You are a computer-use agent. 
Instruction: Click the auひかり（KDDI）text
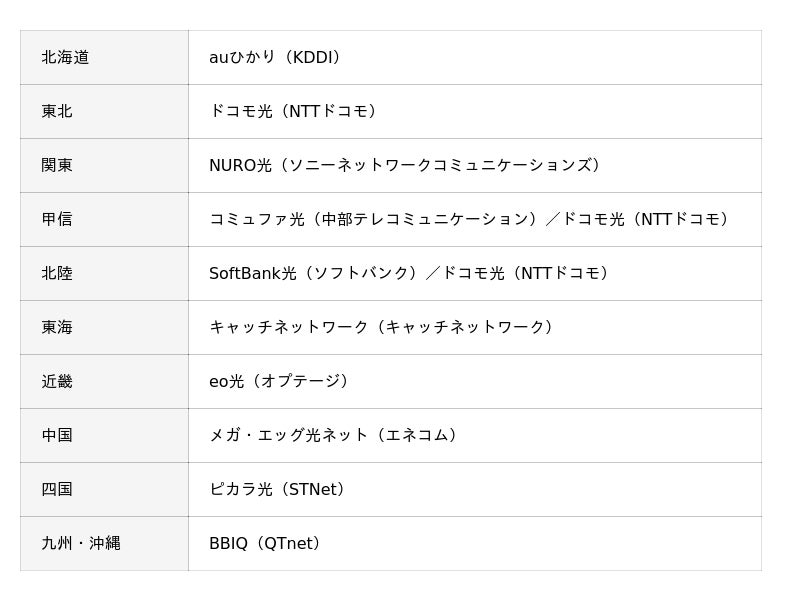[x=276, y=58]
